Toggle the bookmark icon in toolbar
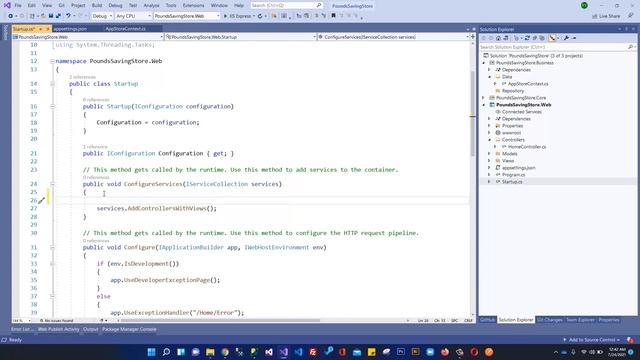The height and width of the screenshot is (360, 640). (x=333, y=16)
